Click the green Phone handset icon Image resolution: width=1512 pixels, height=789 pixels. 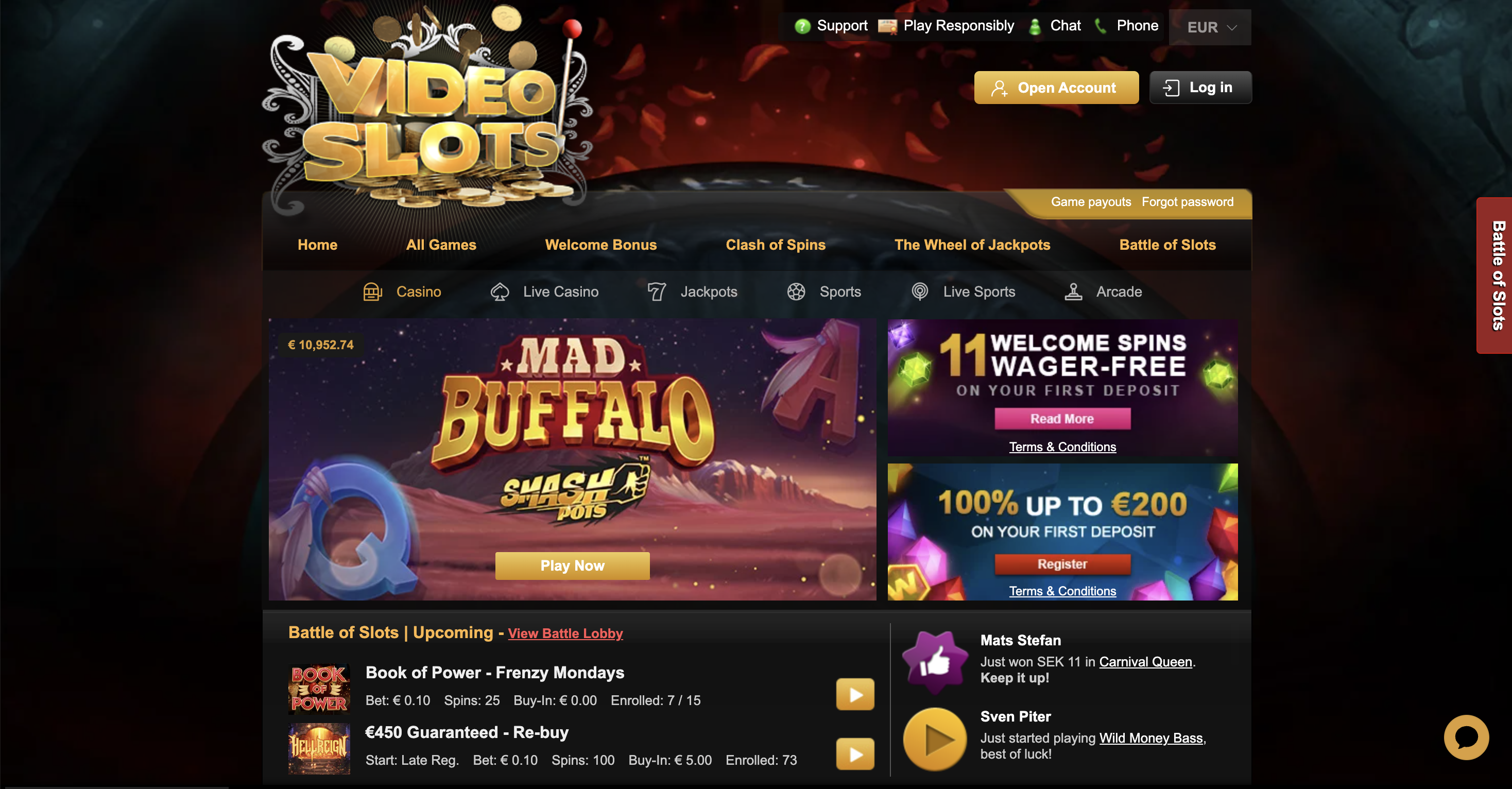(x=1101, y=26)
